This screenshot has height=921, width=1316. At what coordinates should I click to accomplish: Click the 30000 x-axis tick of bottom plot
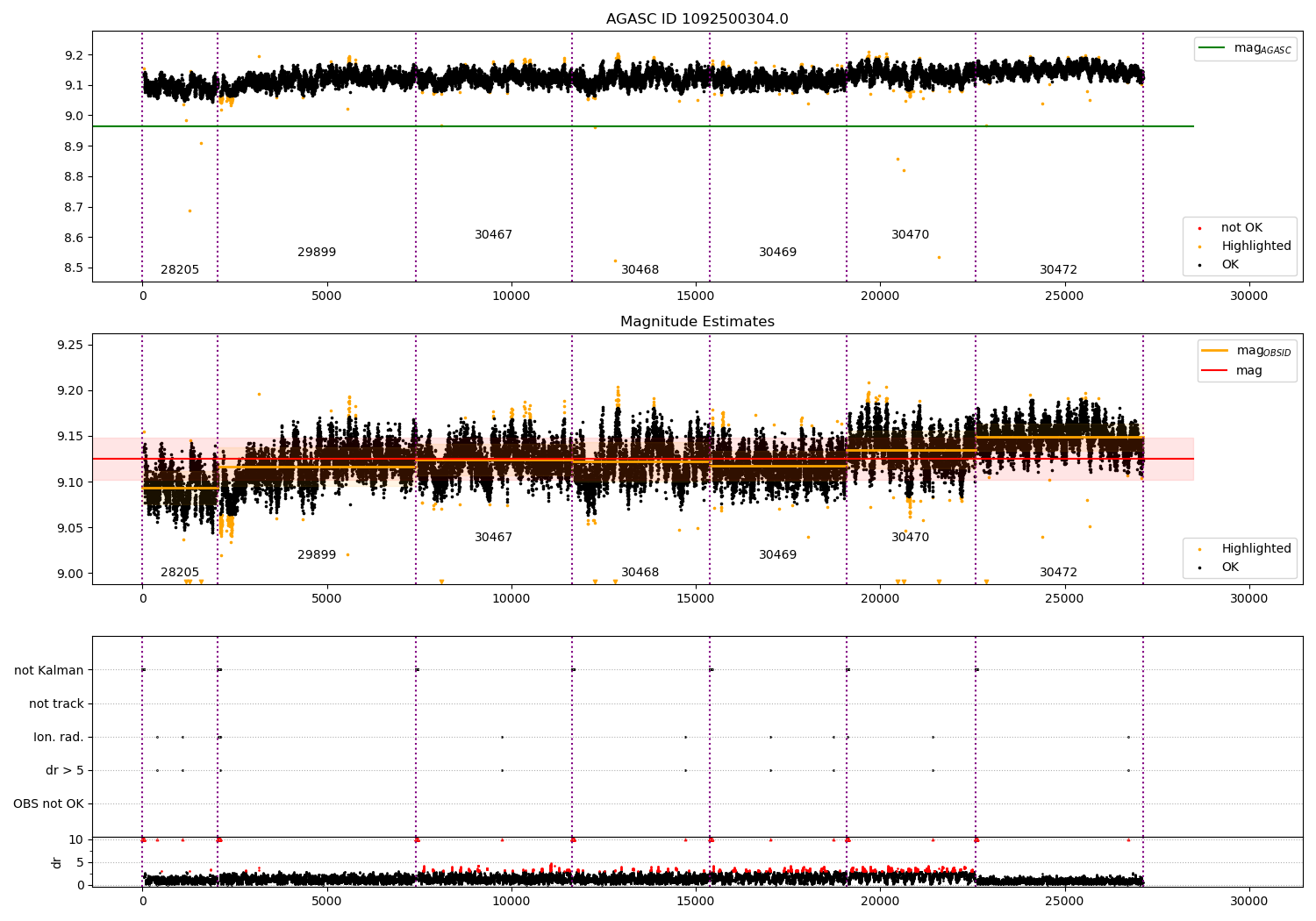click(1248, 902)
